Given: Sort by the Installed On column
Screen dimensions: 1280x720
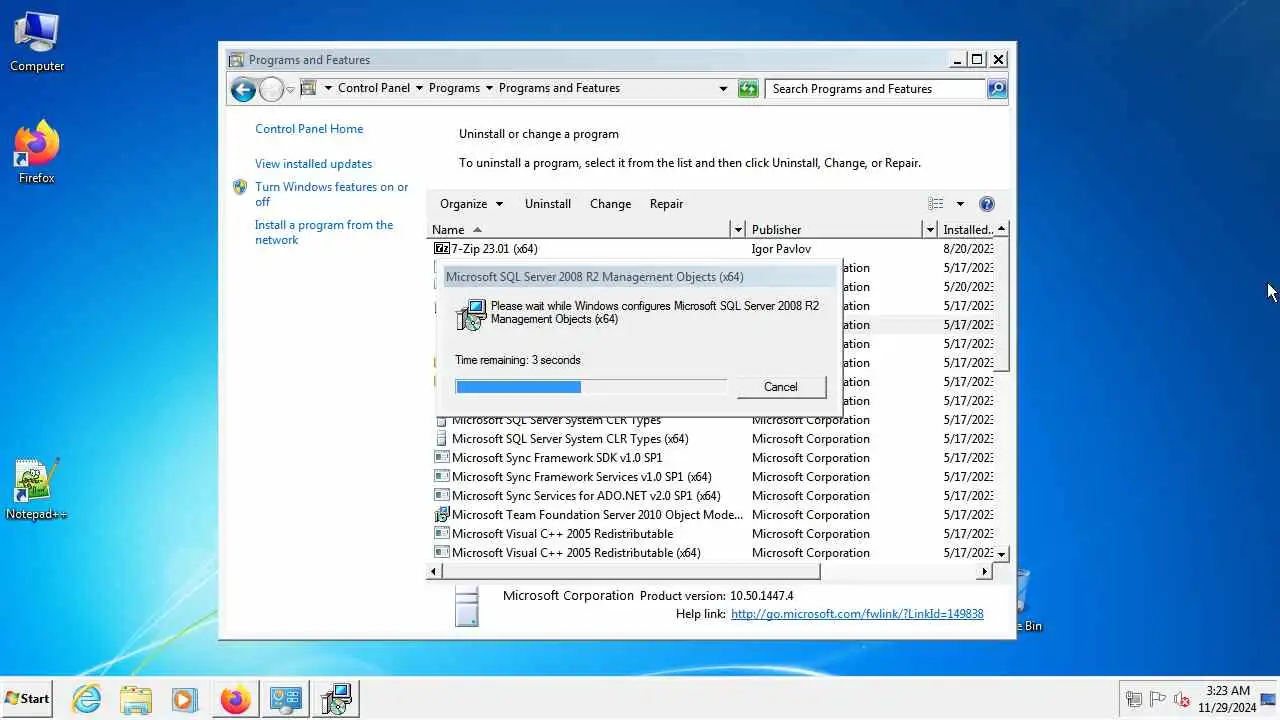Looking at the screenshot, I should (x=967, y=229).
